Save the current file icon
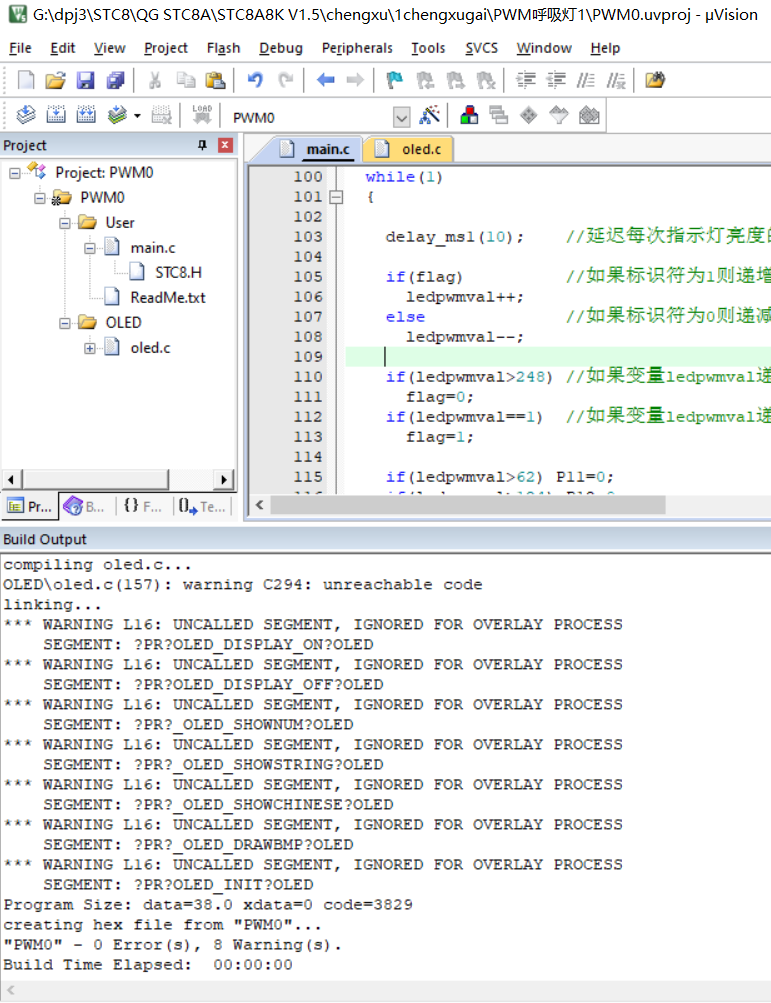771x1003 pixels. [x=86, y=80]
